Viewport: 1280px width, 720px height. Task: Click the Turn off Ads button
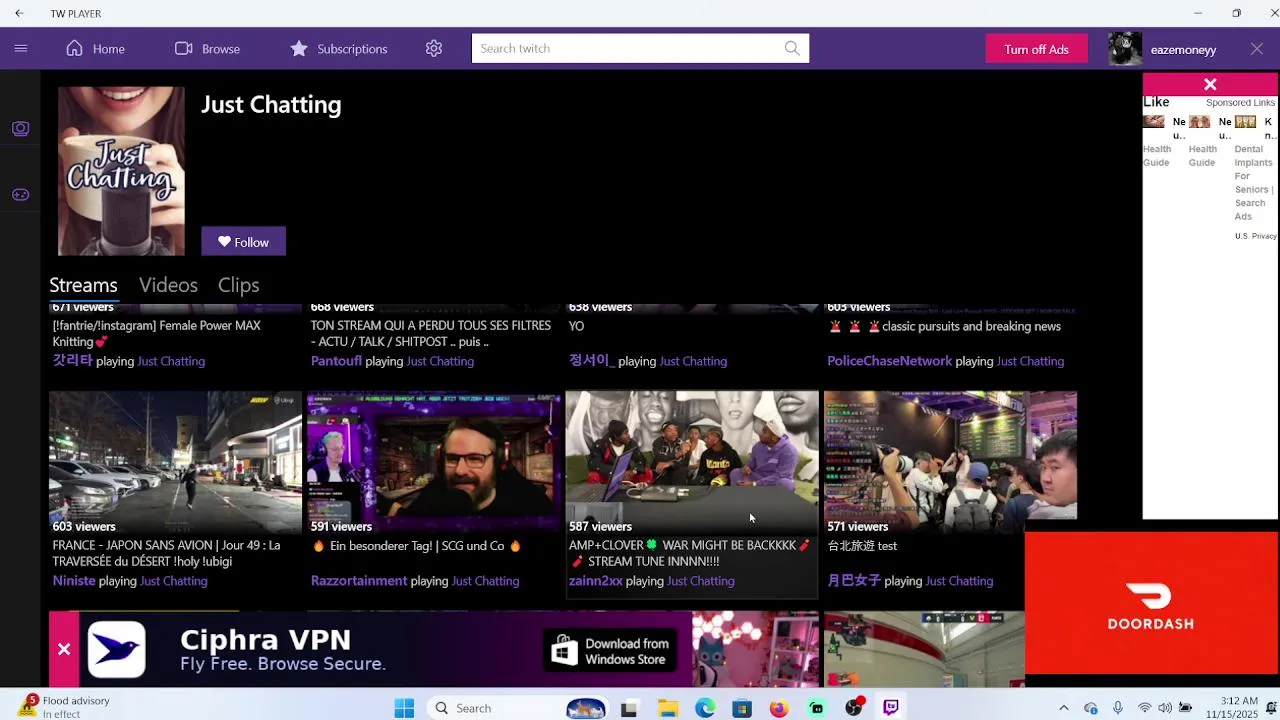(x=1036, y=49)
